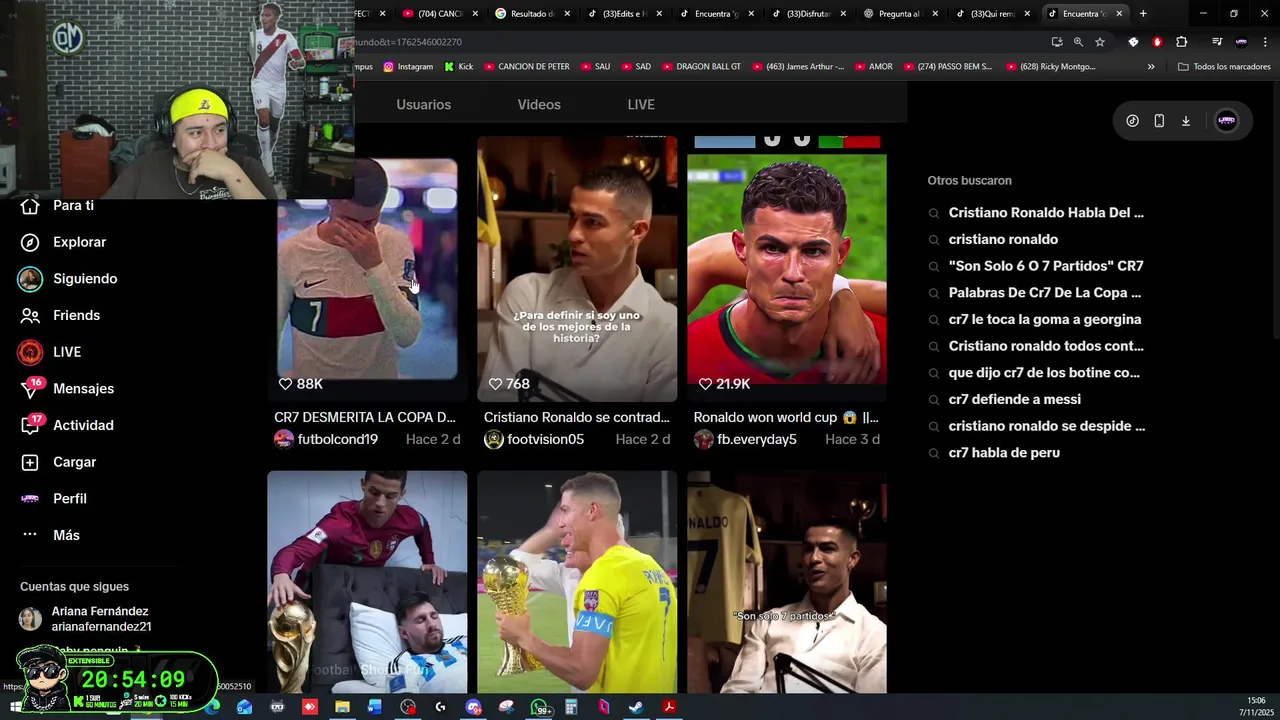Like the 88K video heart icon
Screen dimensions: 1280x720
285,384
